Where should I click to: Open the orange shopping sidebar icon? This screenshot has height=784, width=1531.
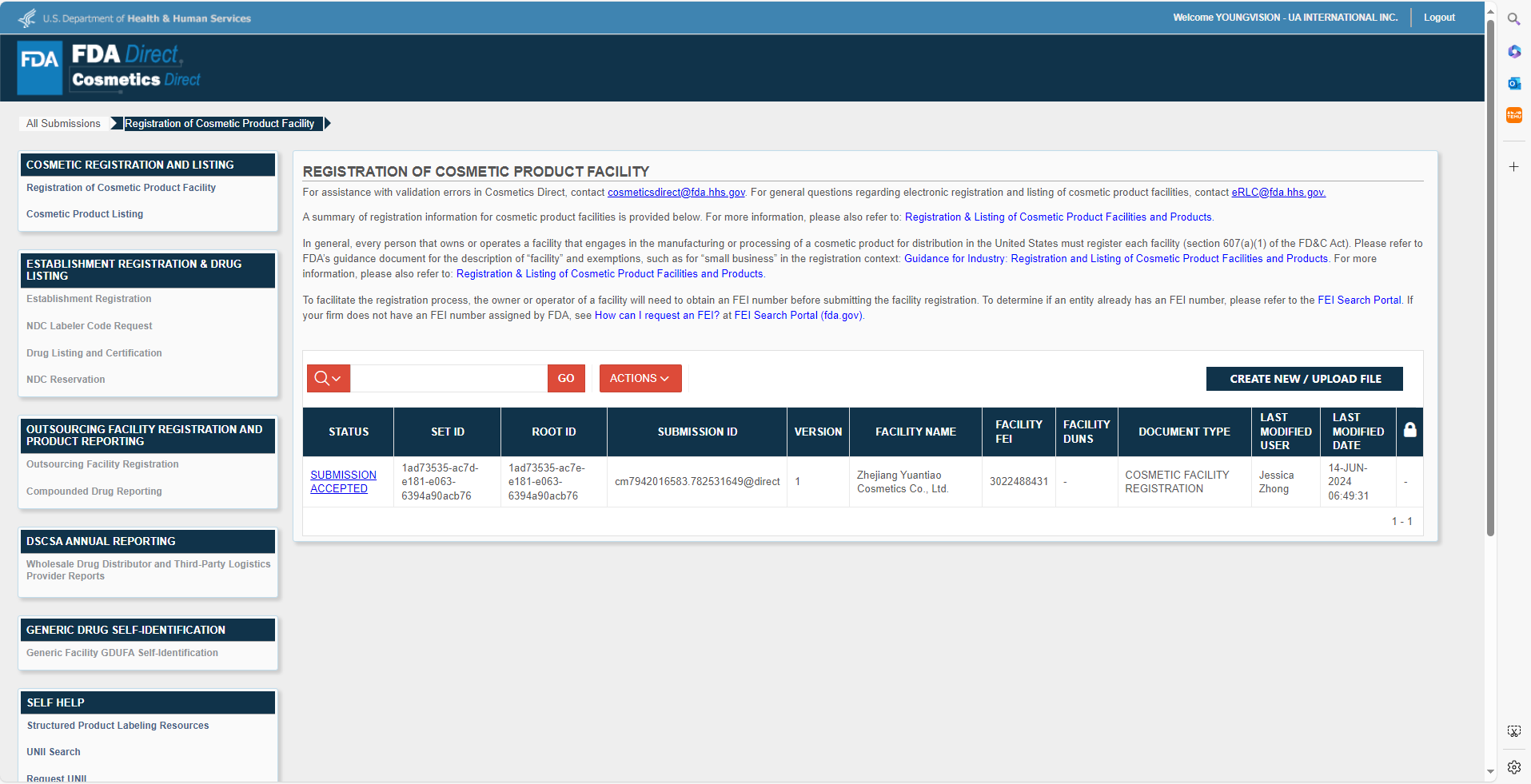click(1514, 115)
